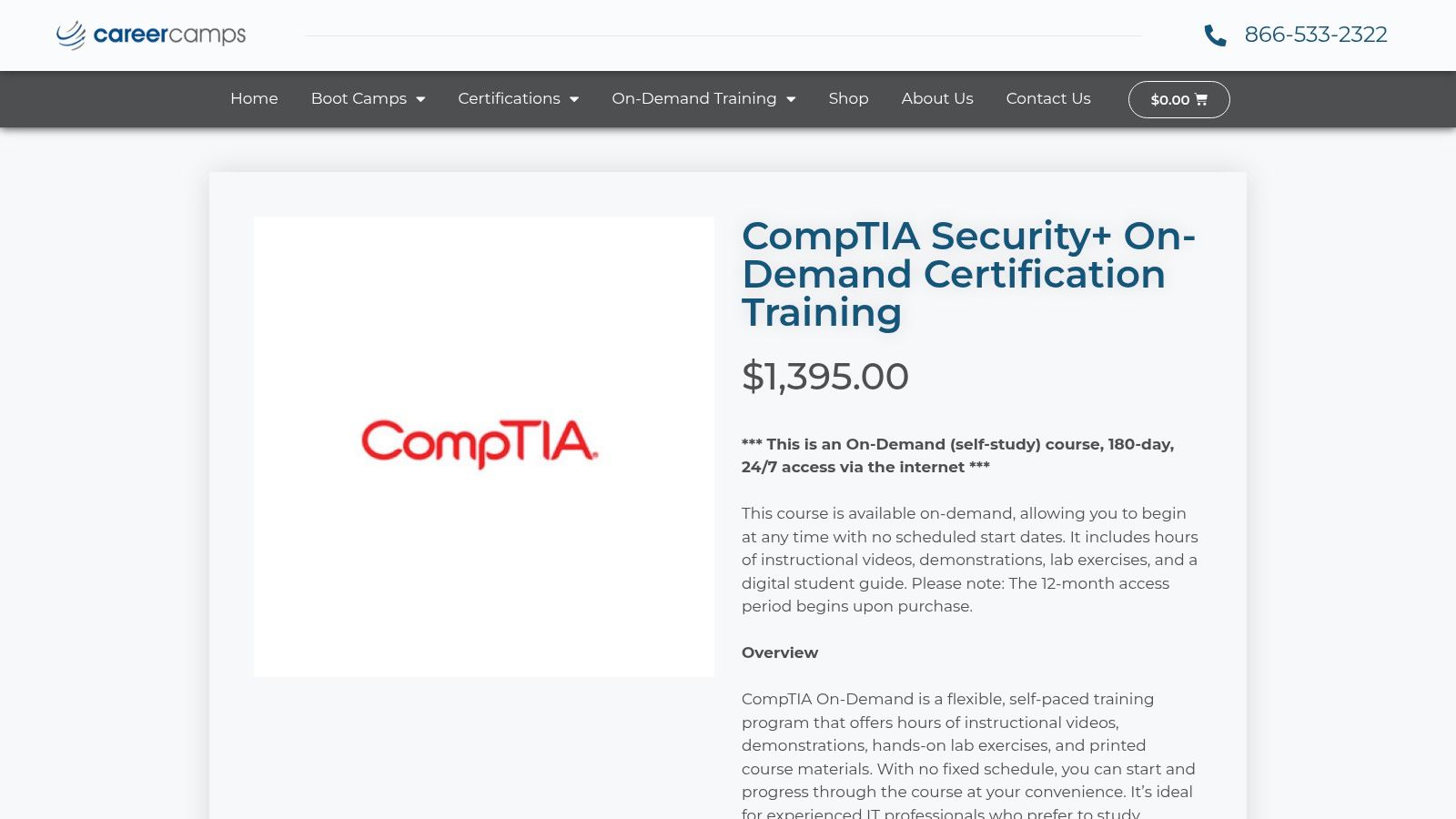Click the CompTIA Security+ product title
Image resolution: width=1456 pixels, height=819 pixels.
click(968, 273)
